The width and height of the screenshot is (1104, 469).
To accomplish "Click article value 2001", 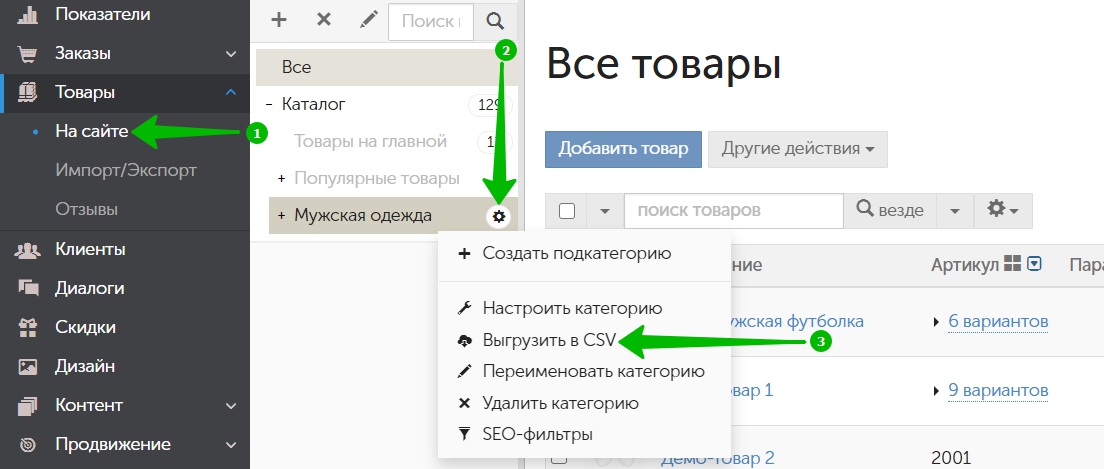I will tap(951, 458).
